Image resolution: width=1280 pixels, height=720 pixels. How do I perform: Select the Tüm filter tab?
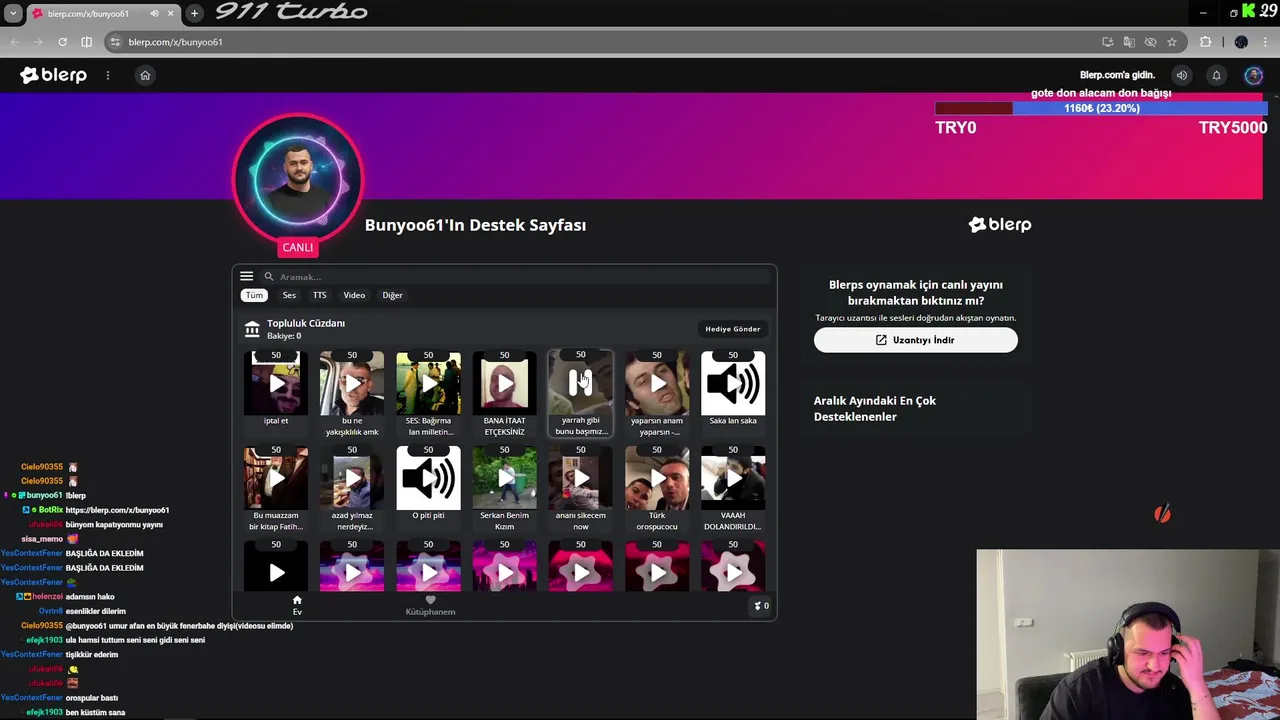click(254, 295)
